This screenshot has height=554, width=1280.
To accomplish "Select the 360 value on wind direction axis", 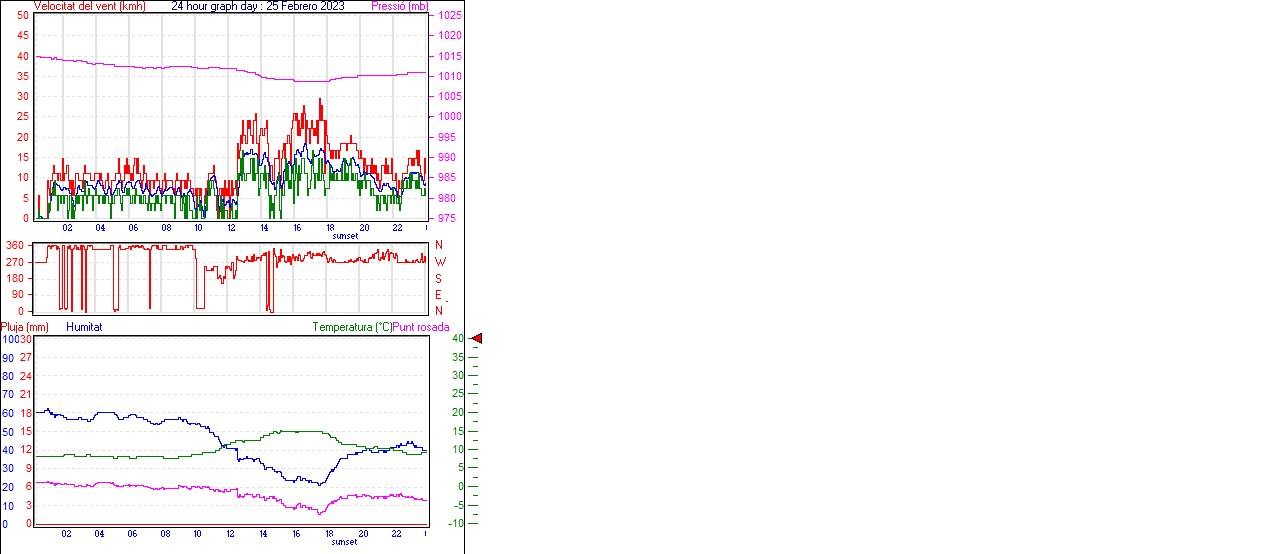I will pos(15,245).
